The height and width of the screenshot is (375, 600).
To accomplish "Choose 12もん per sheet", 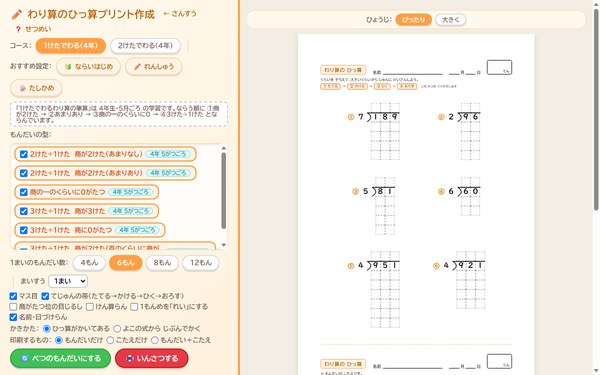I will click(201, 263).
